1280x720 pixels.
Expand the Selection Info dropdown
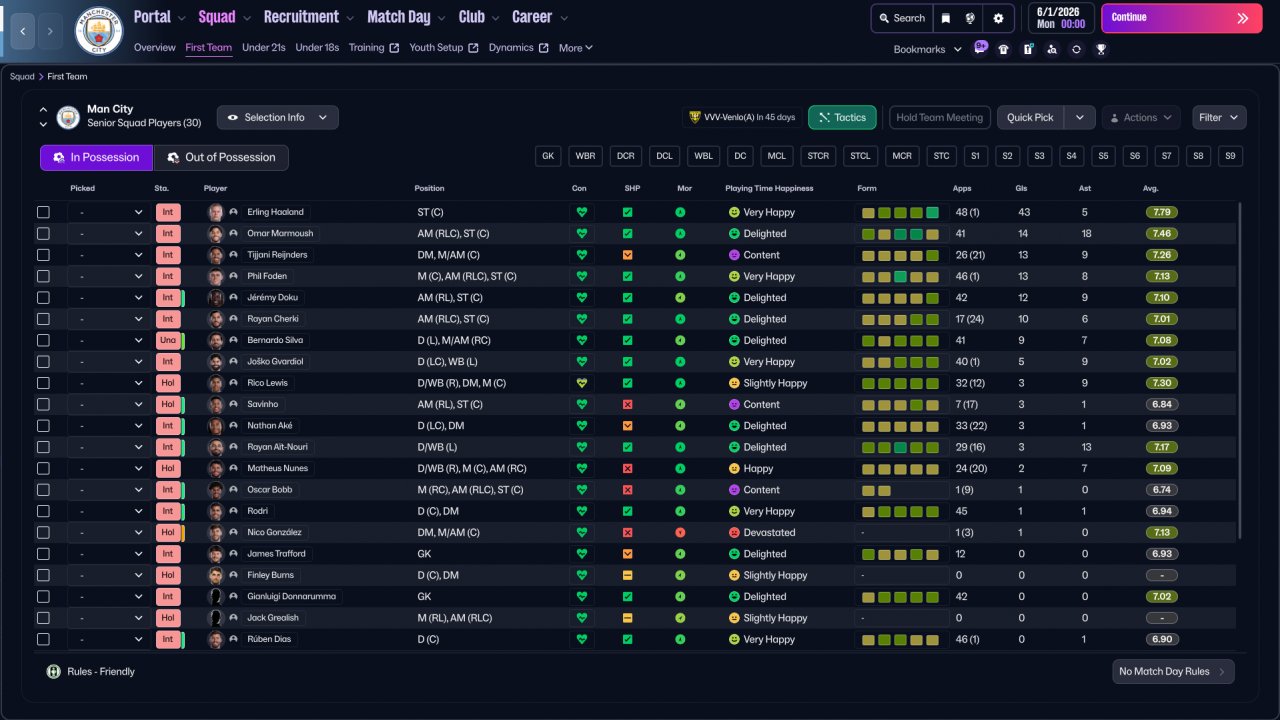(x=277, y=117)
